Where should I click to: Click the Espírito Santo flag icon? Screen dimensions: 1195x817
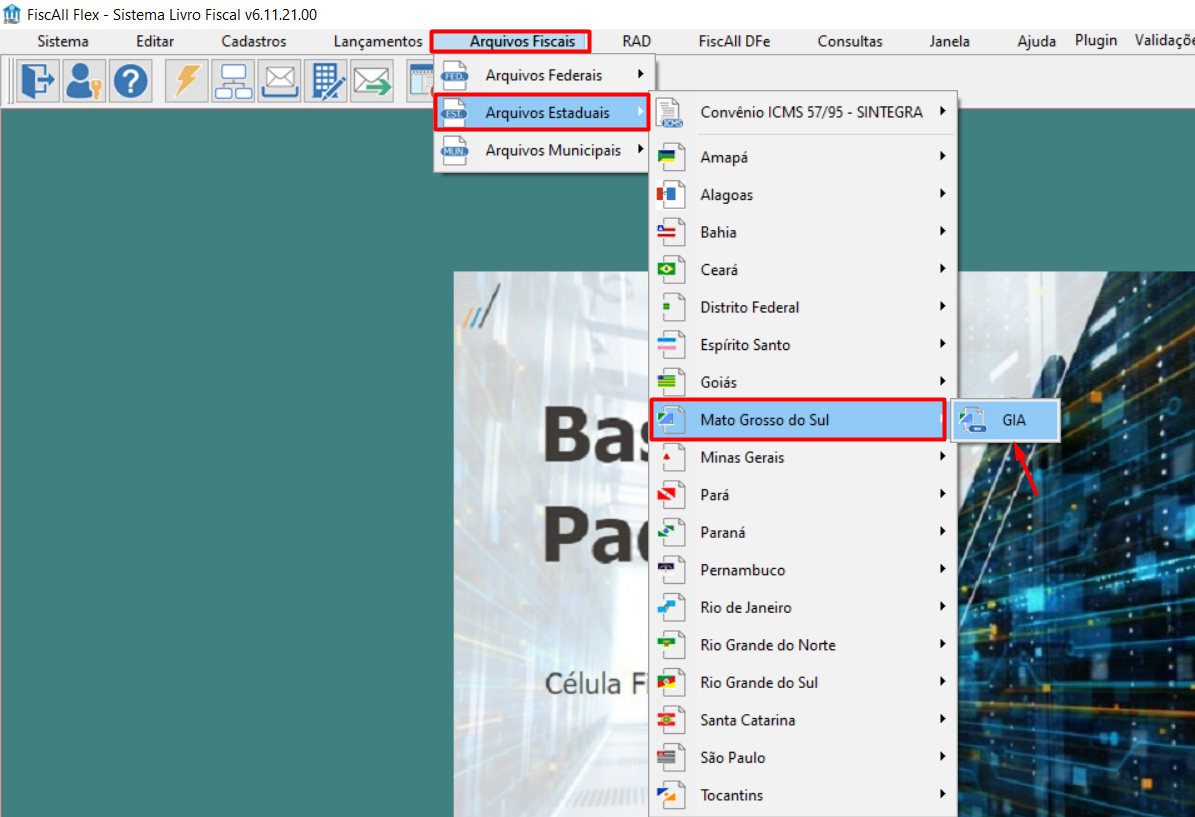(x=671, y=344)
